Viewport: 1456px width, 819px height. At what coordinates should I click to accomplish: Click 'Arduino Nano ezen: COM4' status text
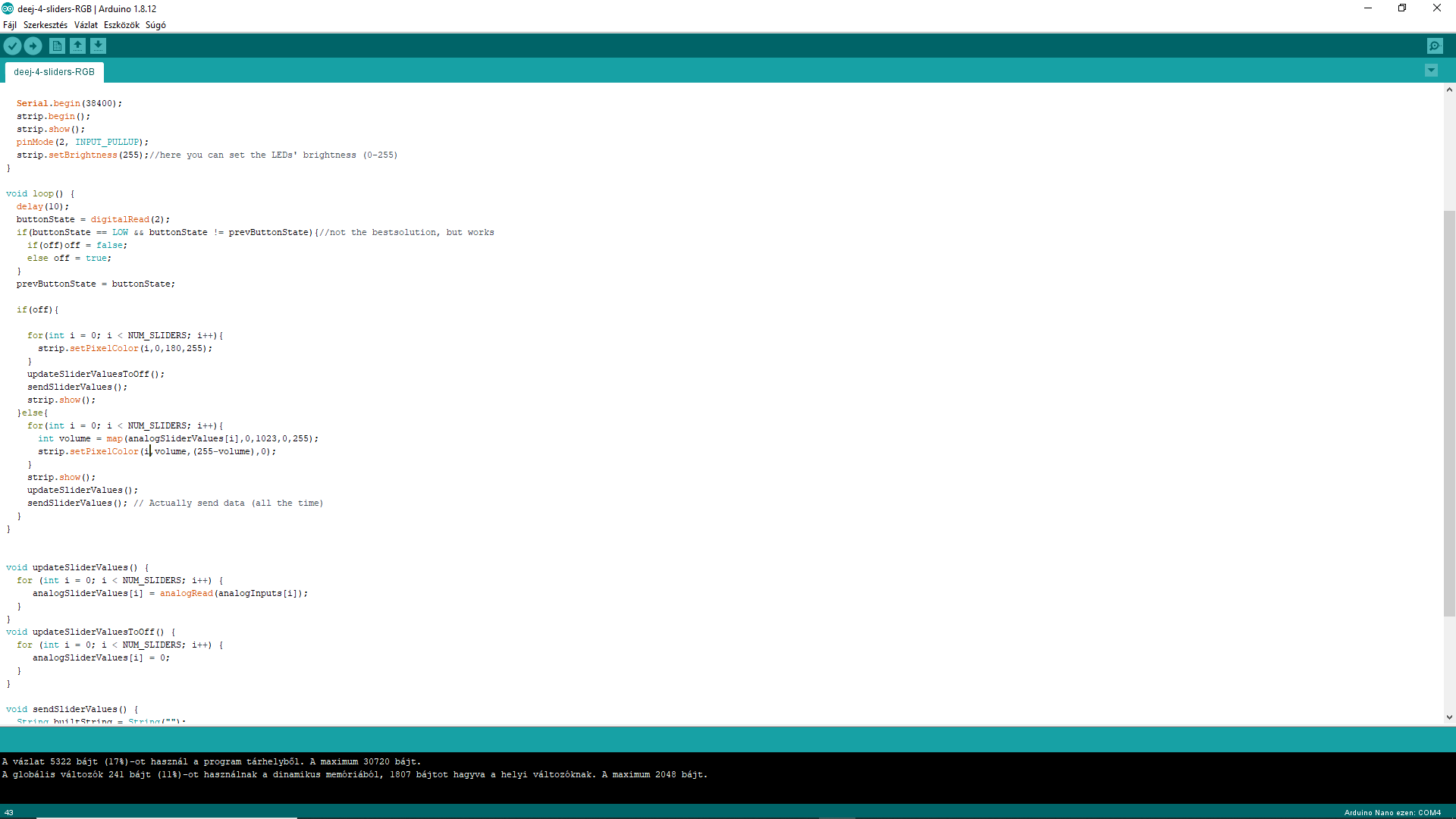pyautogui.click(x=1392, y=812)
